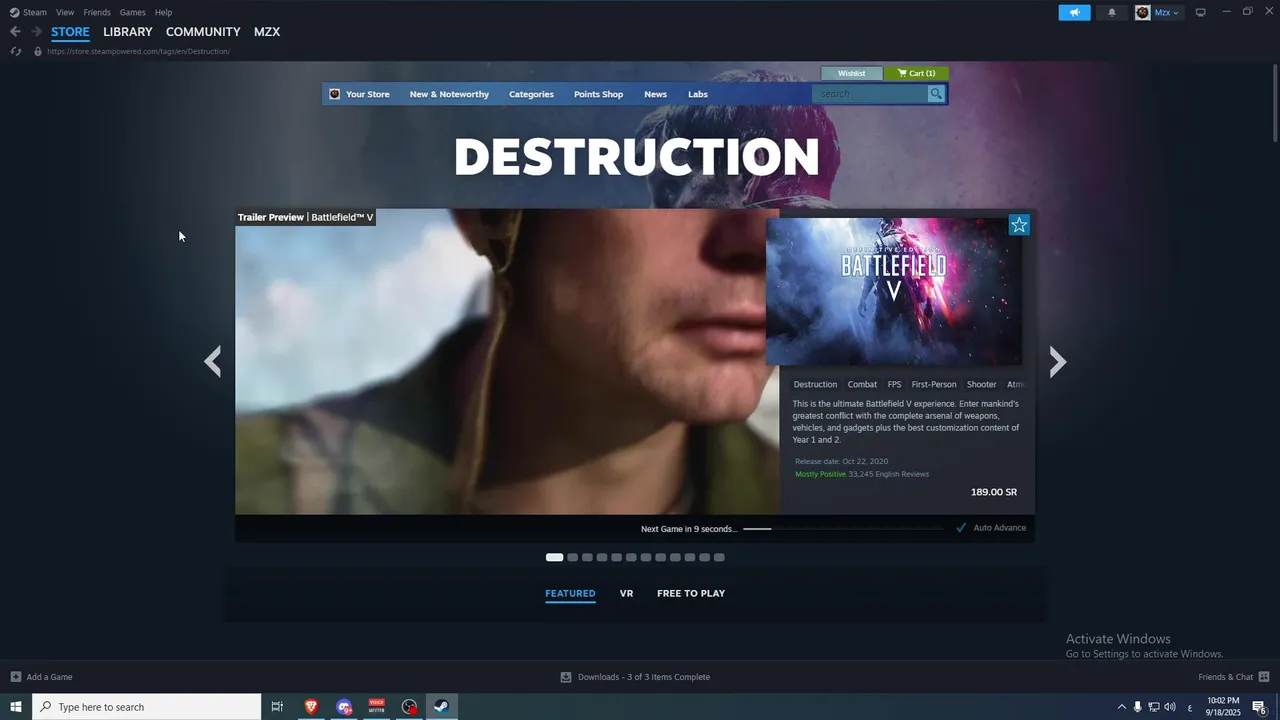The width and height of the screenshot is (1280, 720).
Task: Click the Add a Game plus icon
Action: tap(15, 677)
